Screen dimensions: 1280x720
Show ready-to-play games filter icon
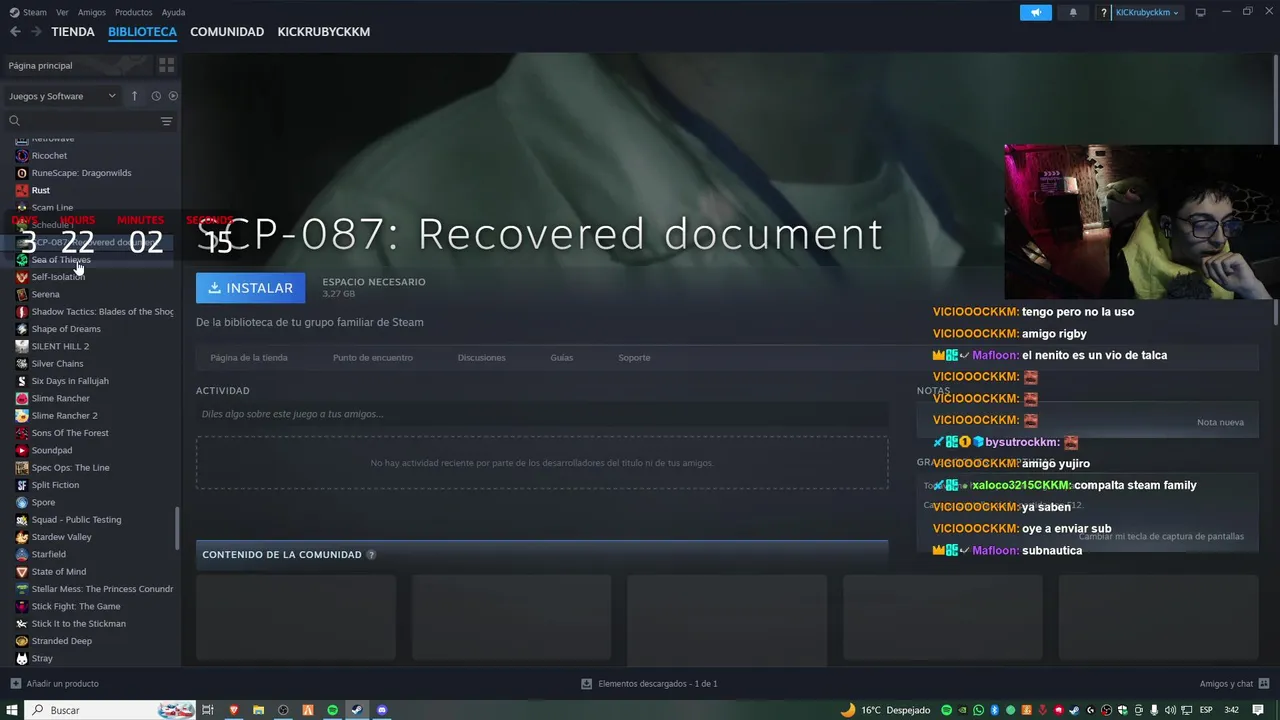tap(173, 96)
